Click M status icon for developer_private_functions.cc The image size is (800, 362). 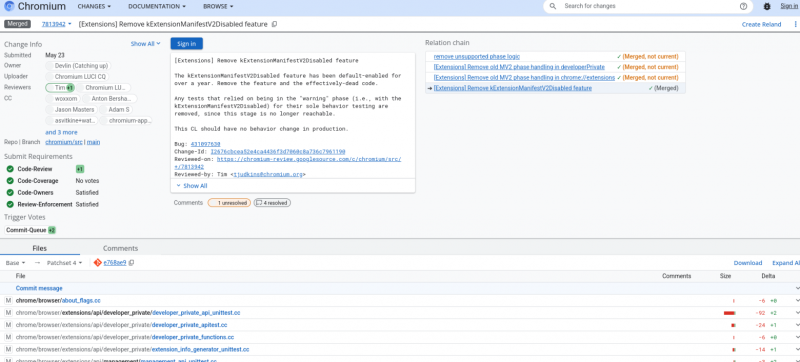pyautogui.click(x=8, y=337)
